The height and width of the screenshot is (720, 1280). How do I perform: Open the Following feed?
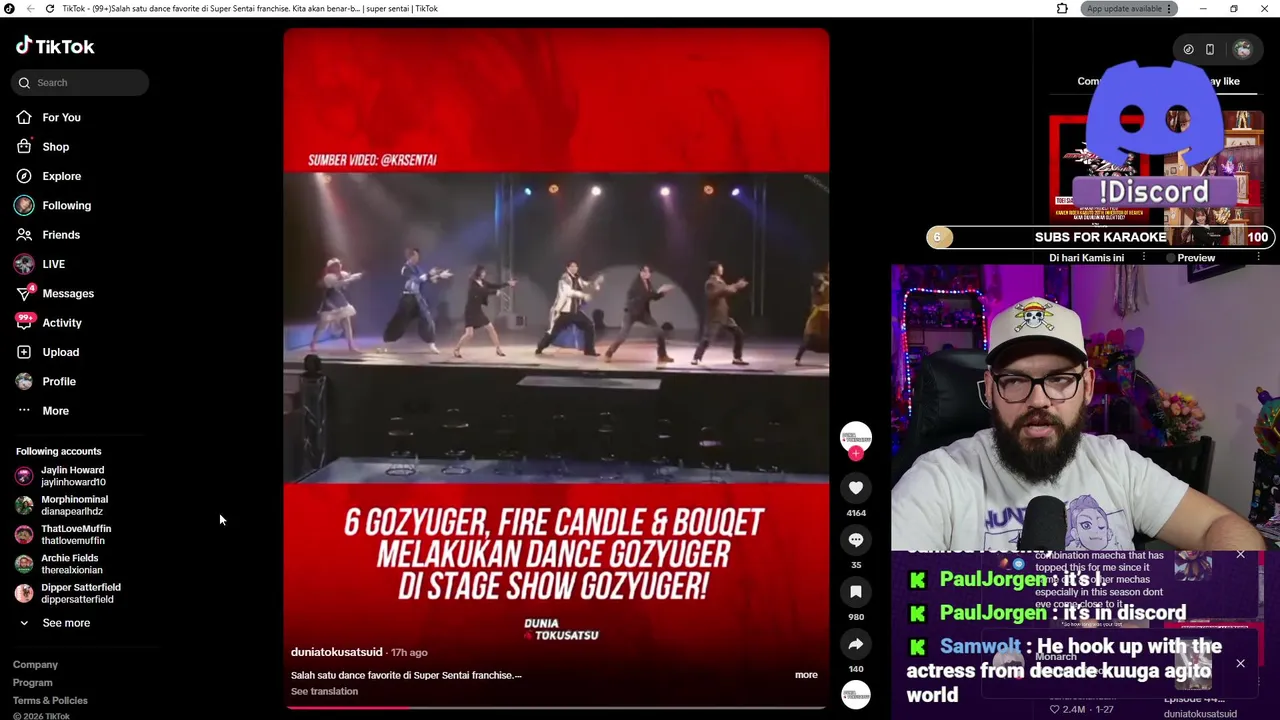[66, 206]
